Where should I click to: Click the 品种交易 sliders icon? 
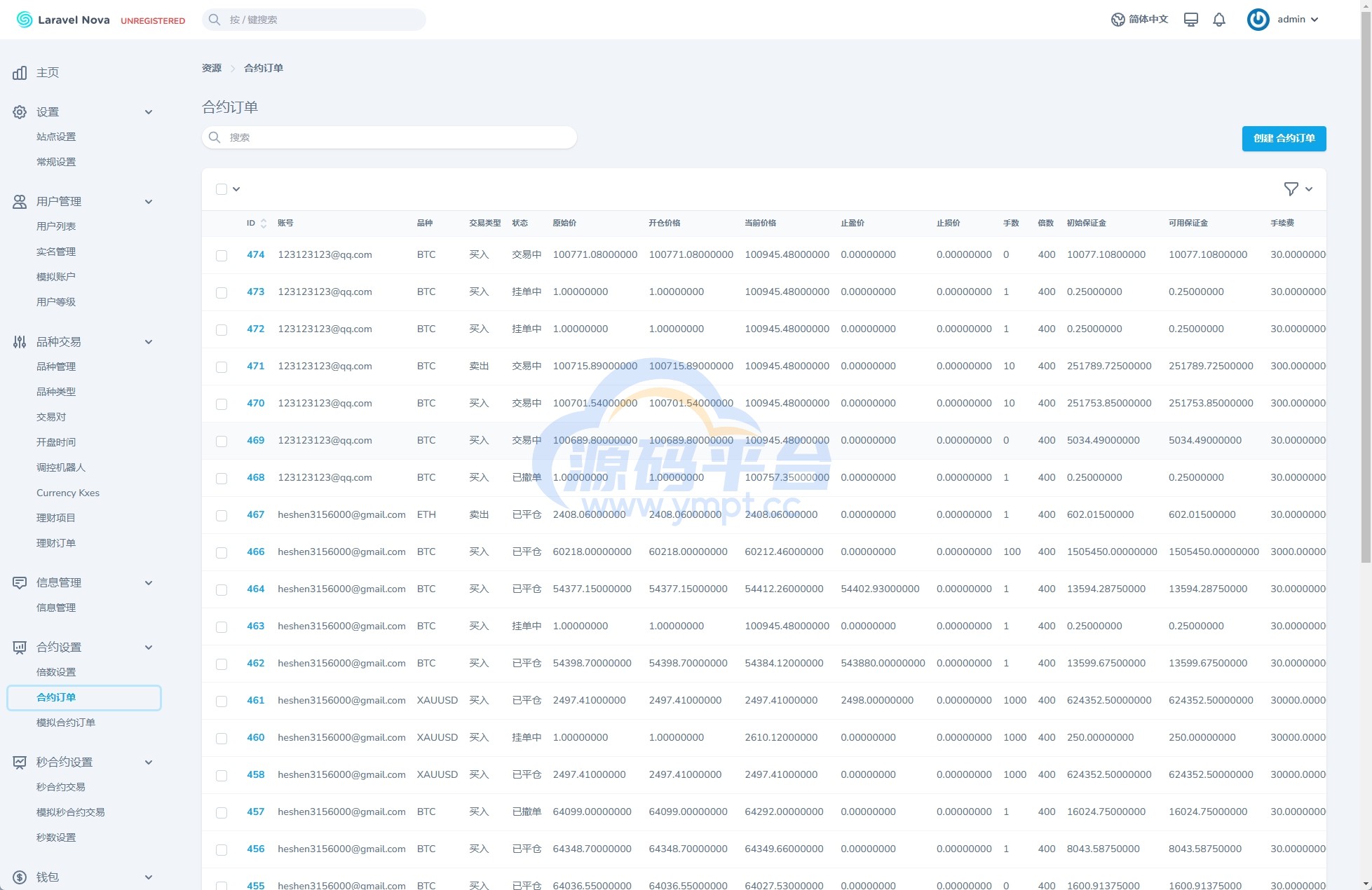pyautogui.click(x=20, y=342)
